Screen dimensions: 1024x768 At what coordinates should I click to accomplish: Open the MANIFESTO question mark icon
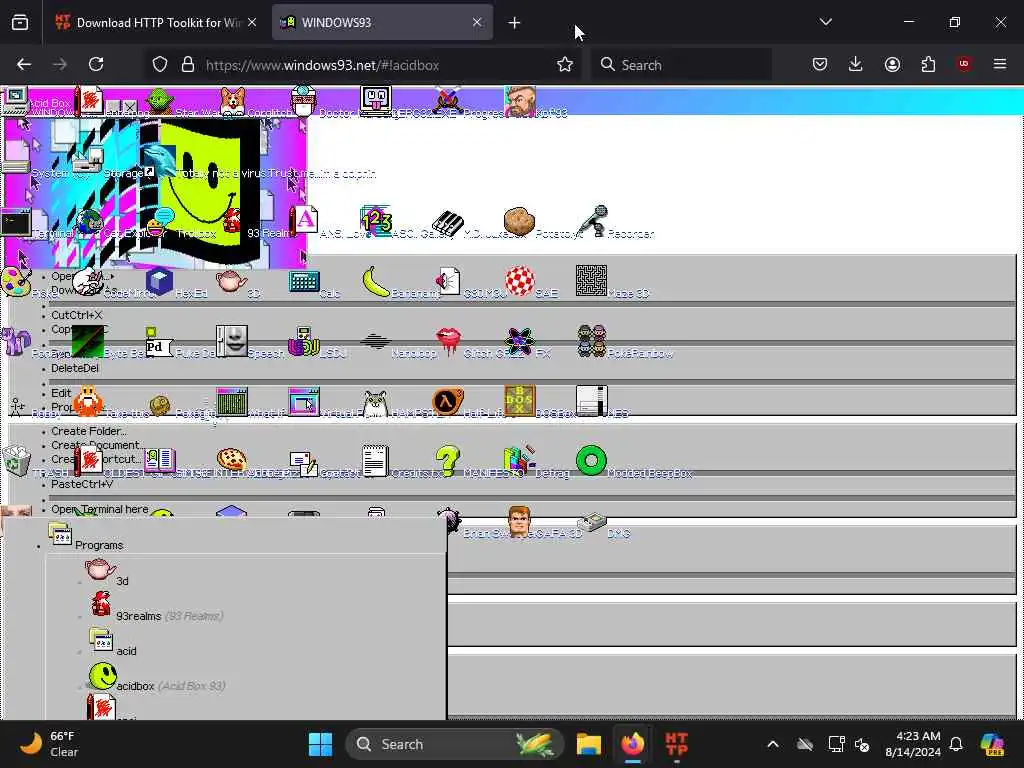tap(448, 461)
